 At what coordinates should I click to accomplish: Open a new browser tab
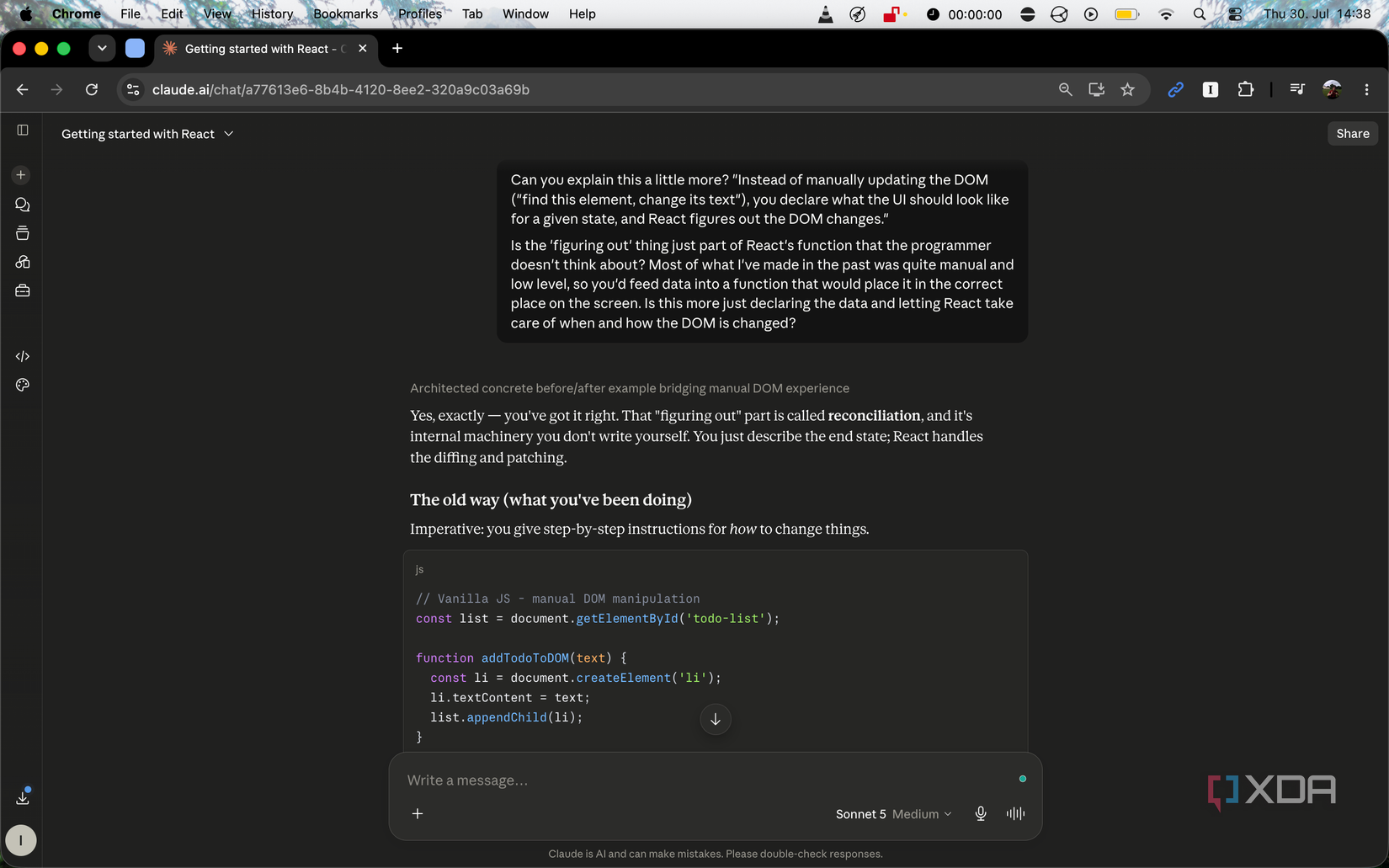click(x=397, y=49)
